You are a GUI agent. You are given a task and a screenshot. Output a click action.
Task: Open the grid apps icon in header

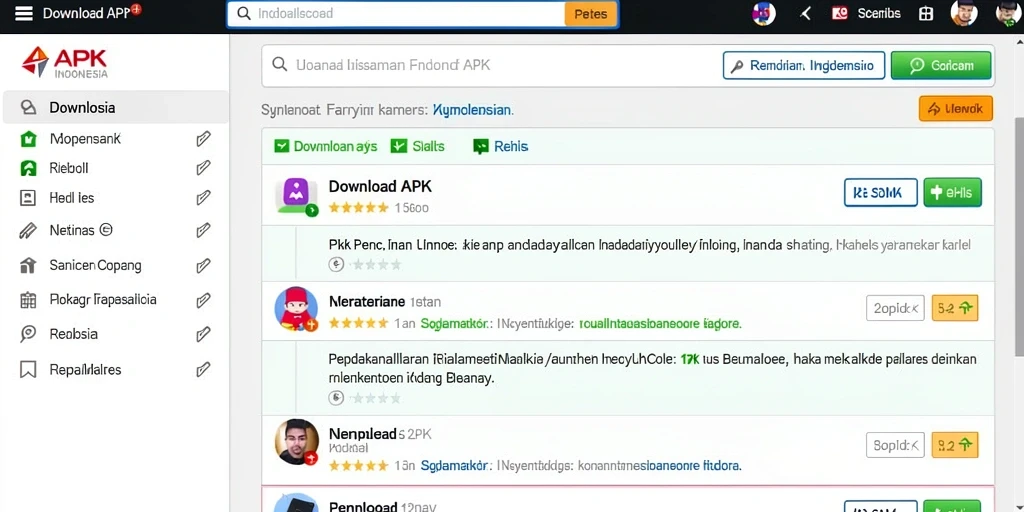pyautogui.click(x=925, y=14)
